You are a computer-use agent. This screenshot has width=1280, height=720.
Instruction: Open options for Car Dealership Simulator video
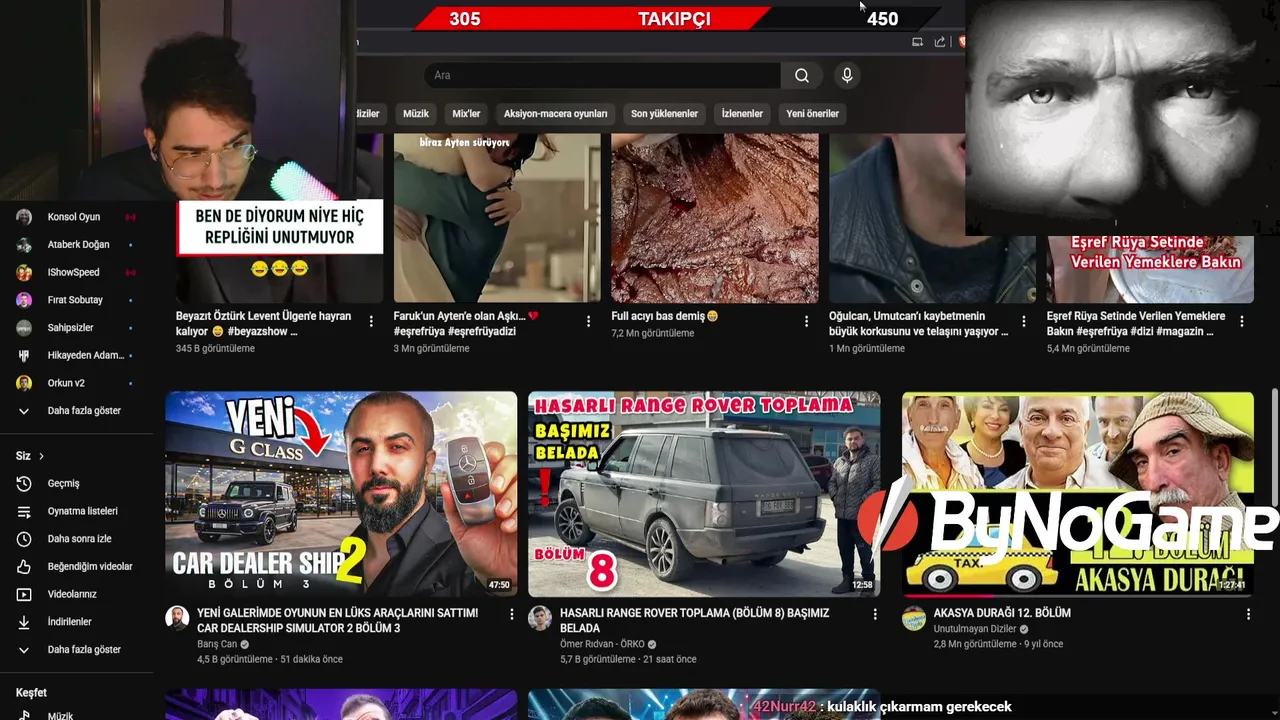[x=512, y=614]
